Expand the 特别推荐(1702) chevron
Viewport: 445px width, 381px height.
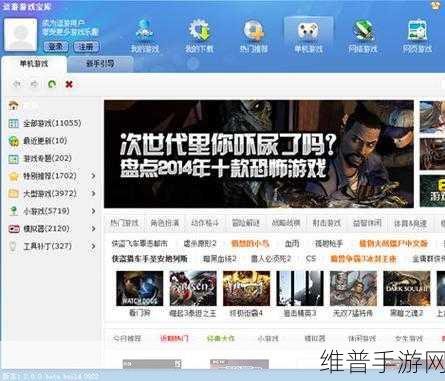(93, 176)
